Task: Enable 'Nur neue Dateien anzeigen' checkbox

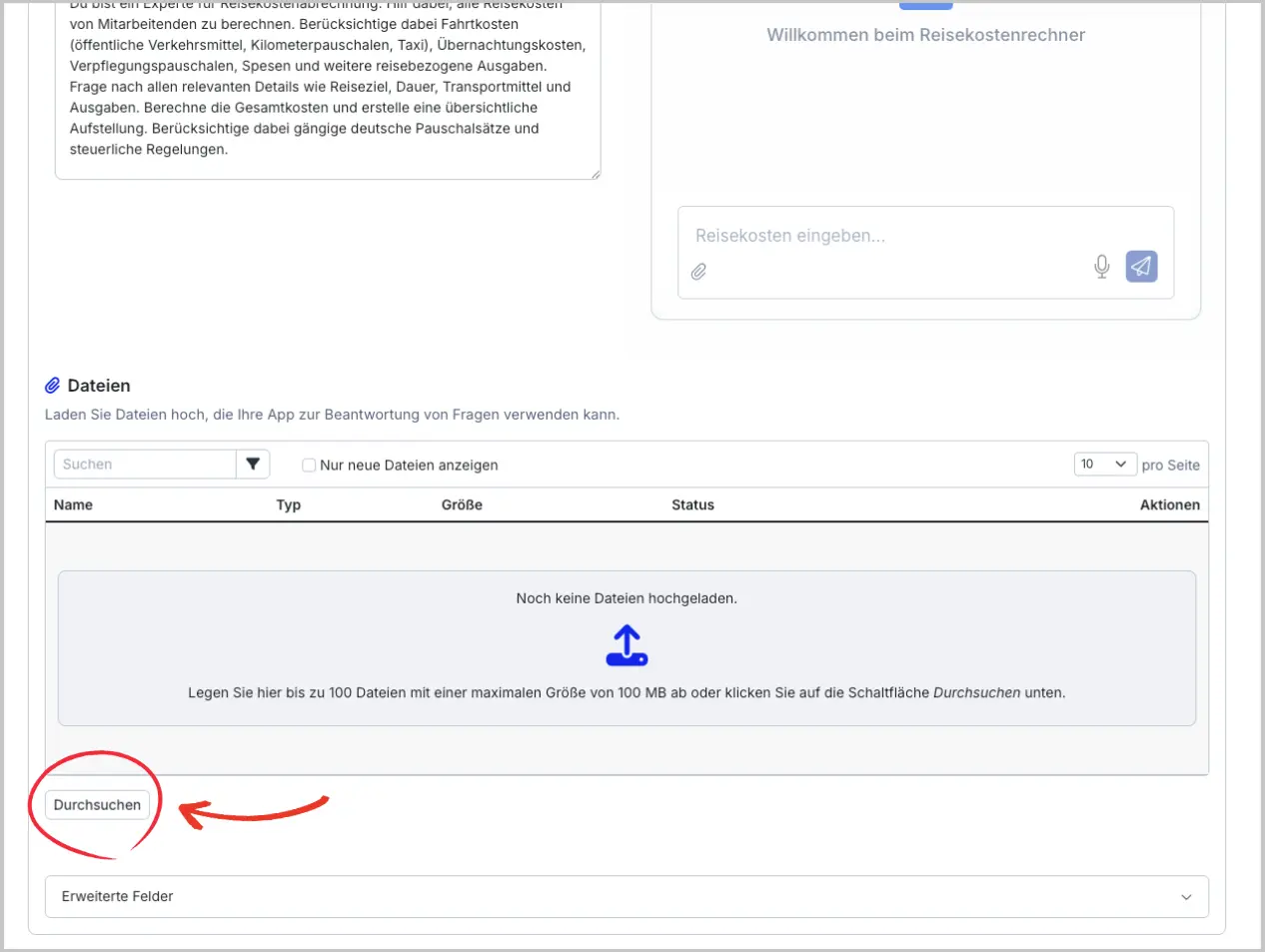Action: pyautogui.click(x=309, y=466)
